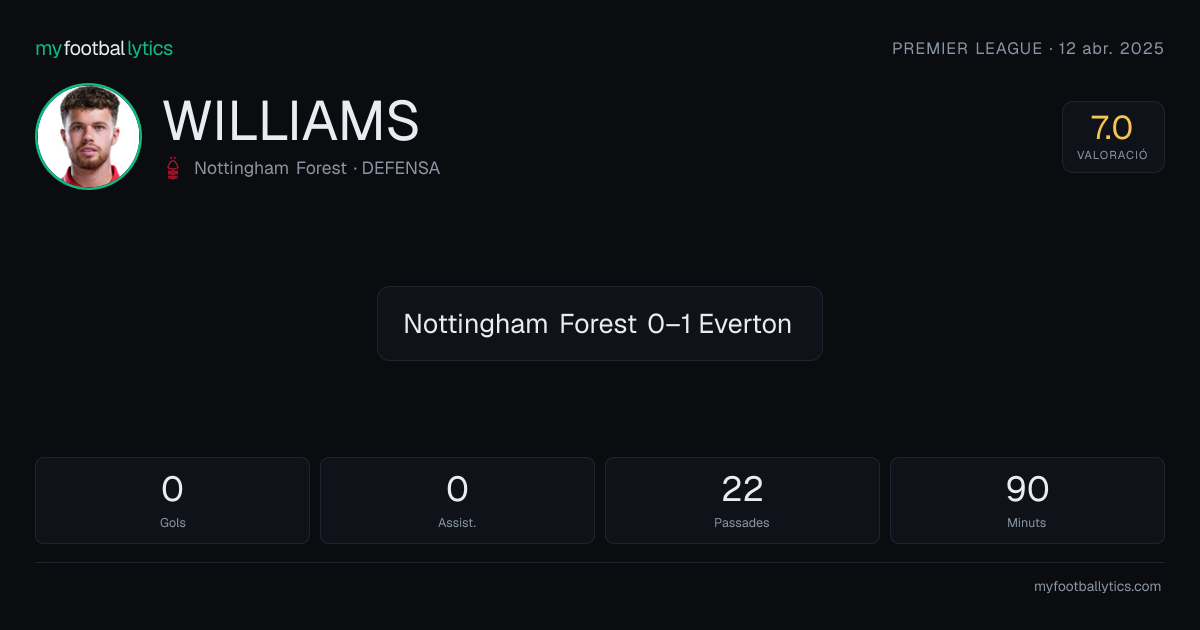Select the WILLIAMS player name heading

coord(291,121)
